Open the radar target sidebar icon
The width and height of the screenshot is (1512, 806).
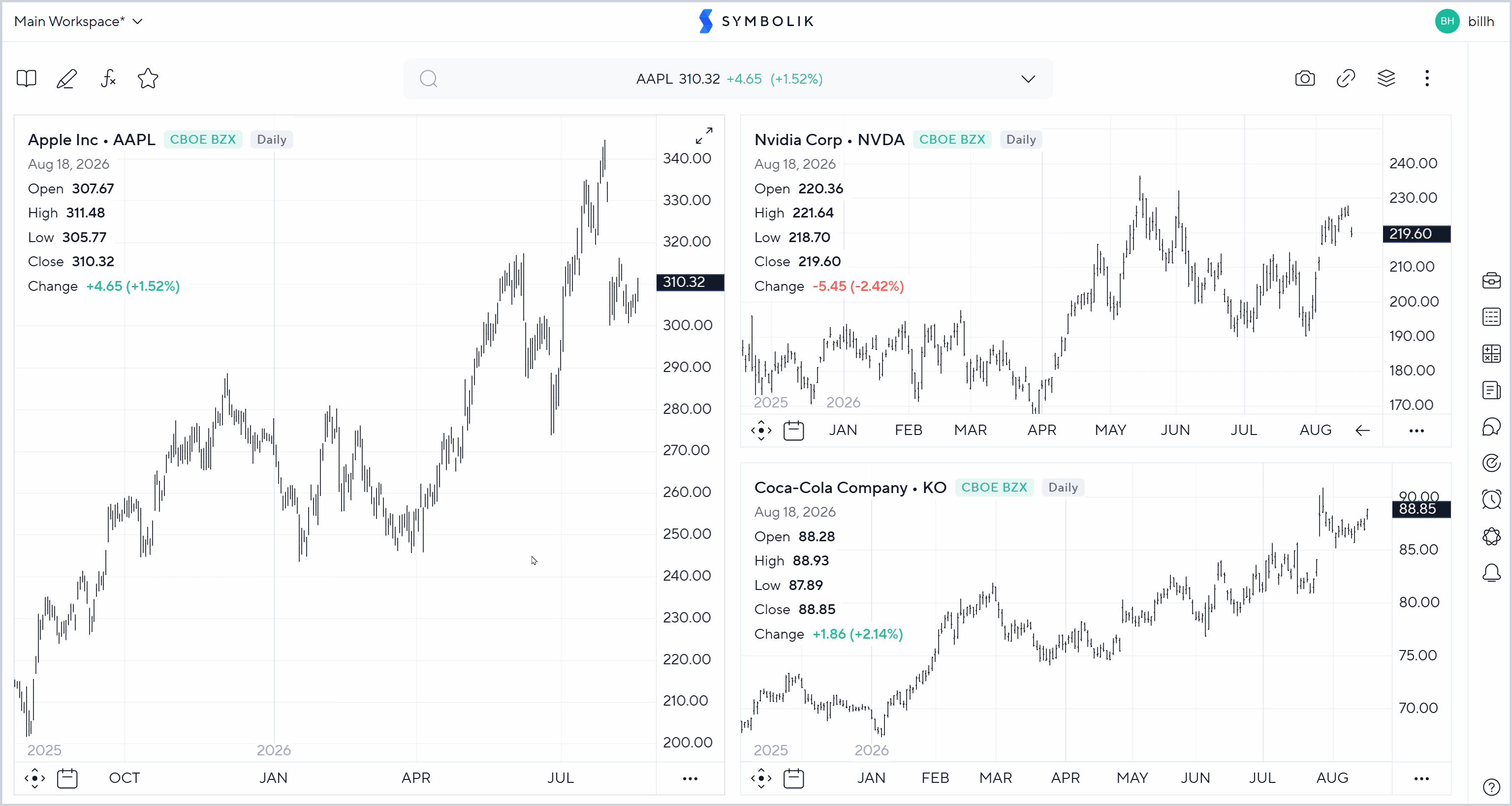pos(1491,464)
